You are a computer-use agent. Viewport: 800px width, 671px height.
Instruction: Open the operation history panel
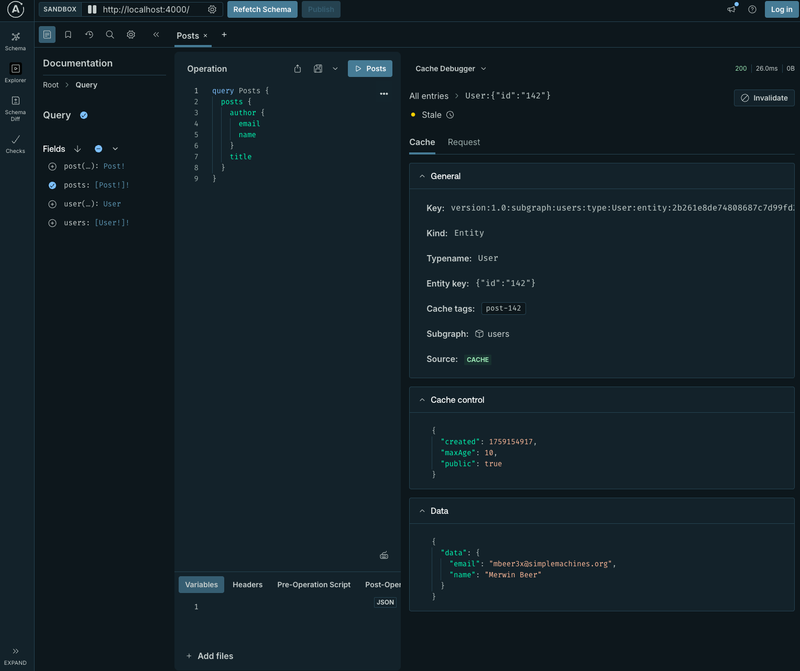(89, 34)
